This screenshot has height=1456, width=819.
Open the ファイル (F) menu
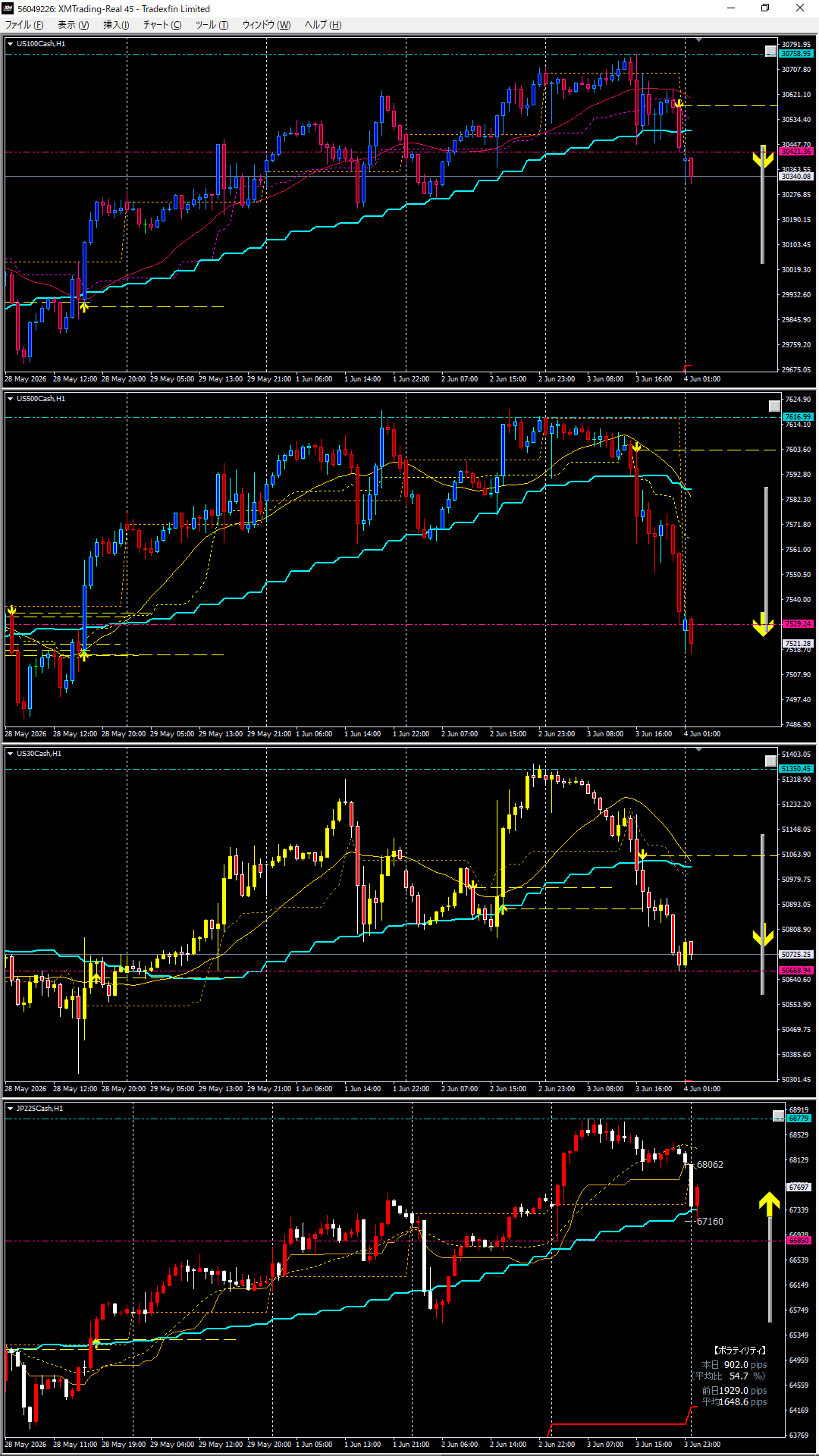24,25
